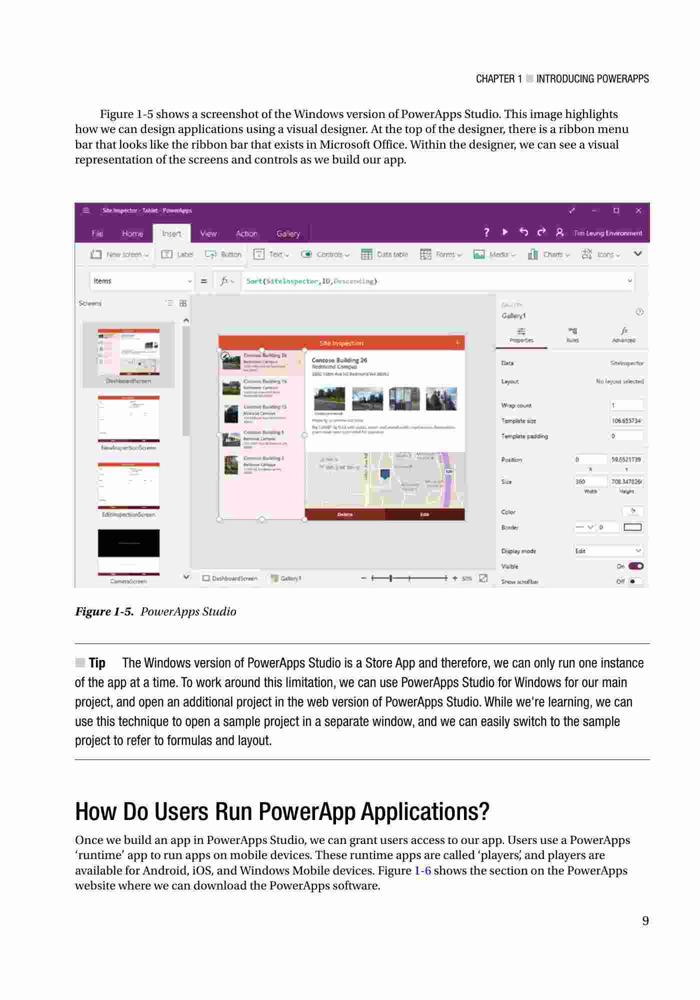Open the Media dropdown
The image size is (700, 1000).
(494, 254)
